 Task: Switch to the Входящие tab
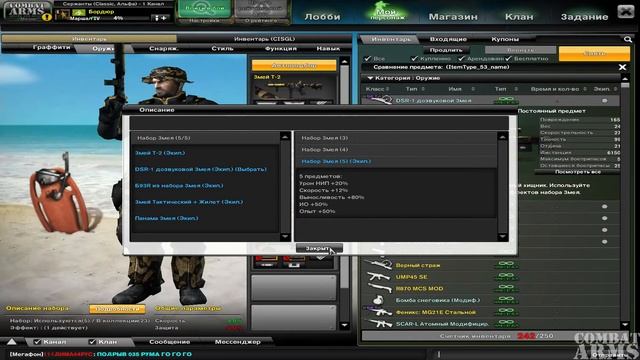click(x=448, y=39)
